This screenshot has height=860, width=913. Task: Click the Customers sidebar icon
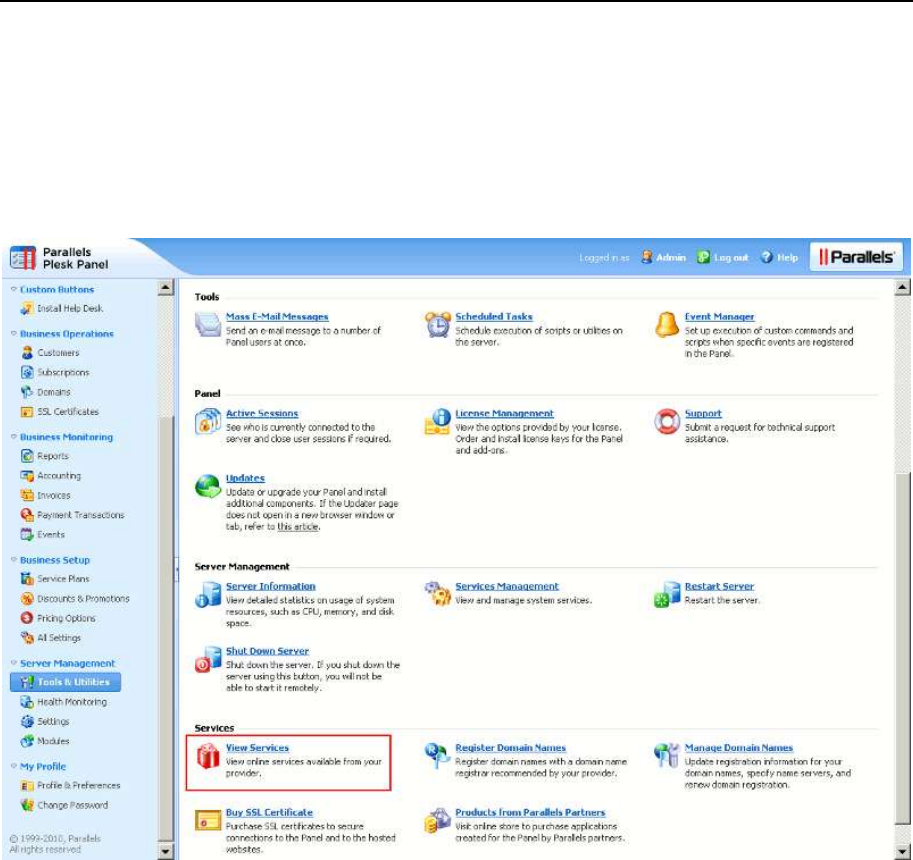click(27, 353)
